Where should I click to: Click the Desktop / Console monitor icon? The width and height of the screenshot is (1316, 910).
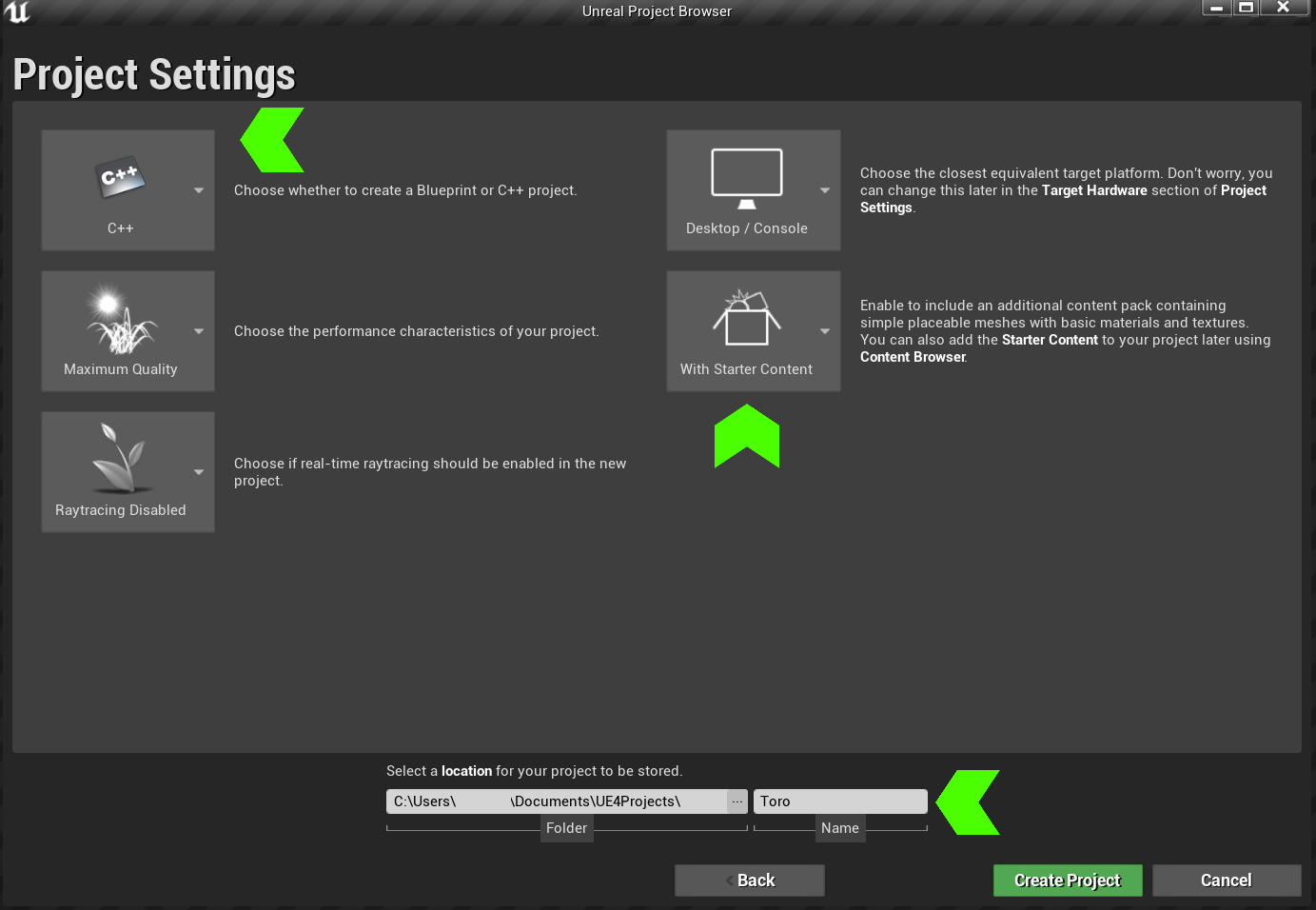pyautogui.click(x=747, y=178)
